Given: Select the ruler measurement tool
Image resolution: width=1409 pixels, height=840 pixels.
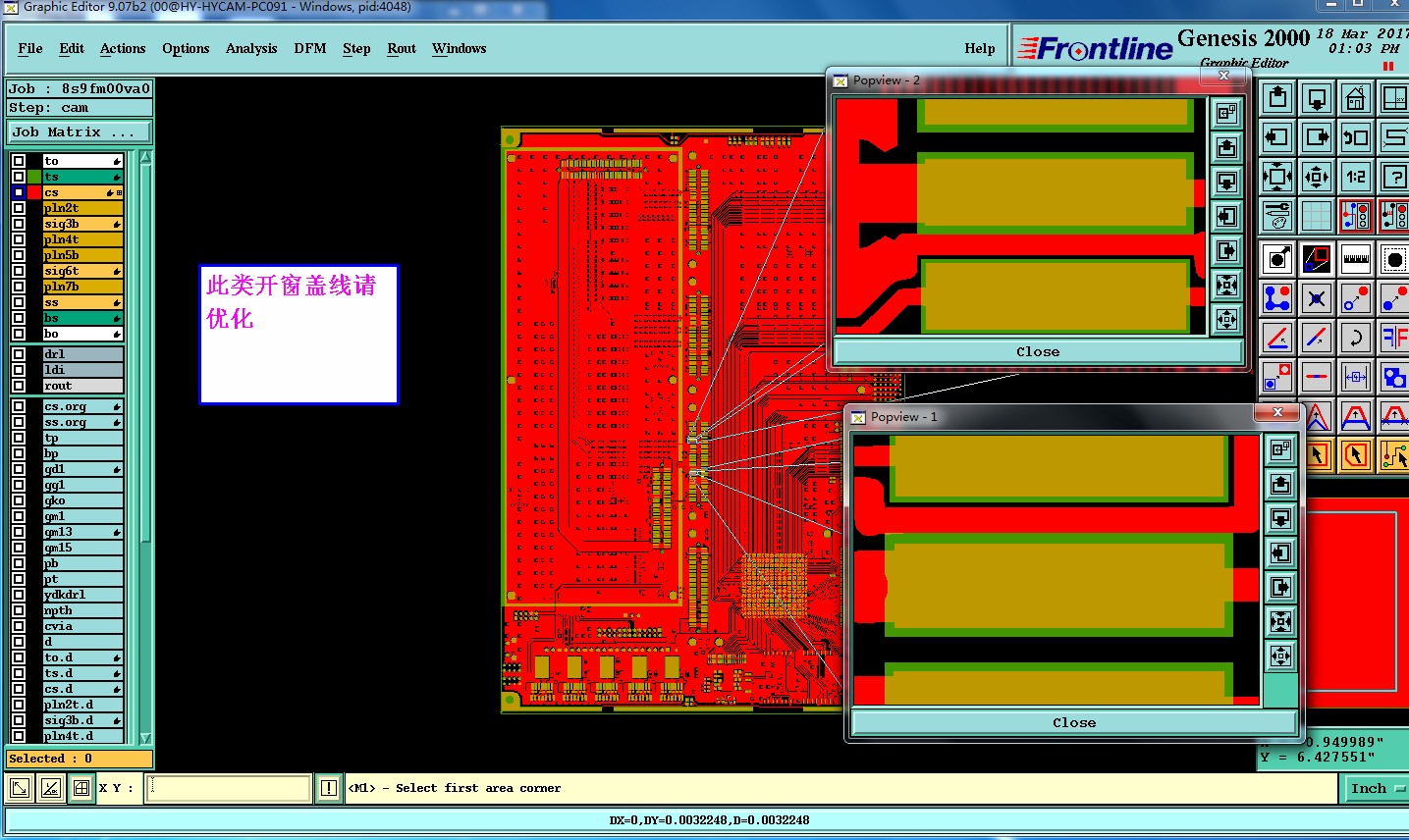Looking at the screenshot, I should [x=1356, y=259].
